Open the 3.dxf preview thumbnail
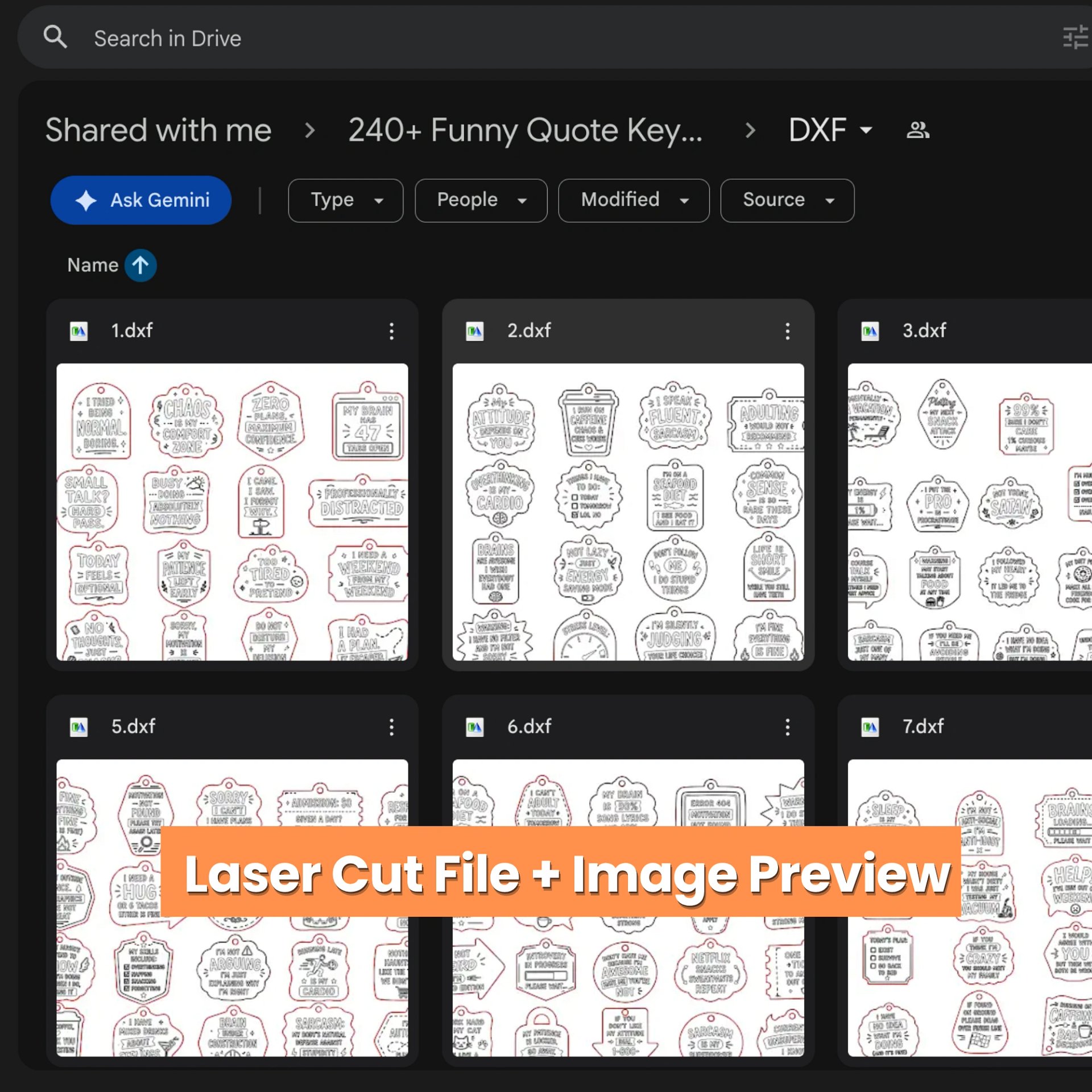 [970, 512]
